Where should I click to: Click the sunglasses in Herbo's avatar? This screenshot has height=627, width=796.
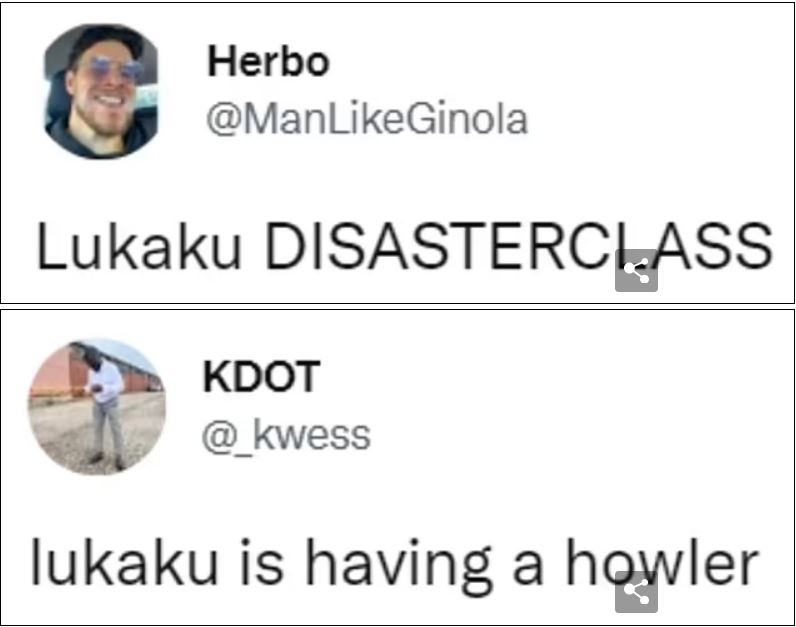pyautogui.click(x=111, y=69)
